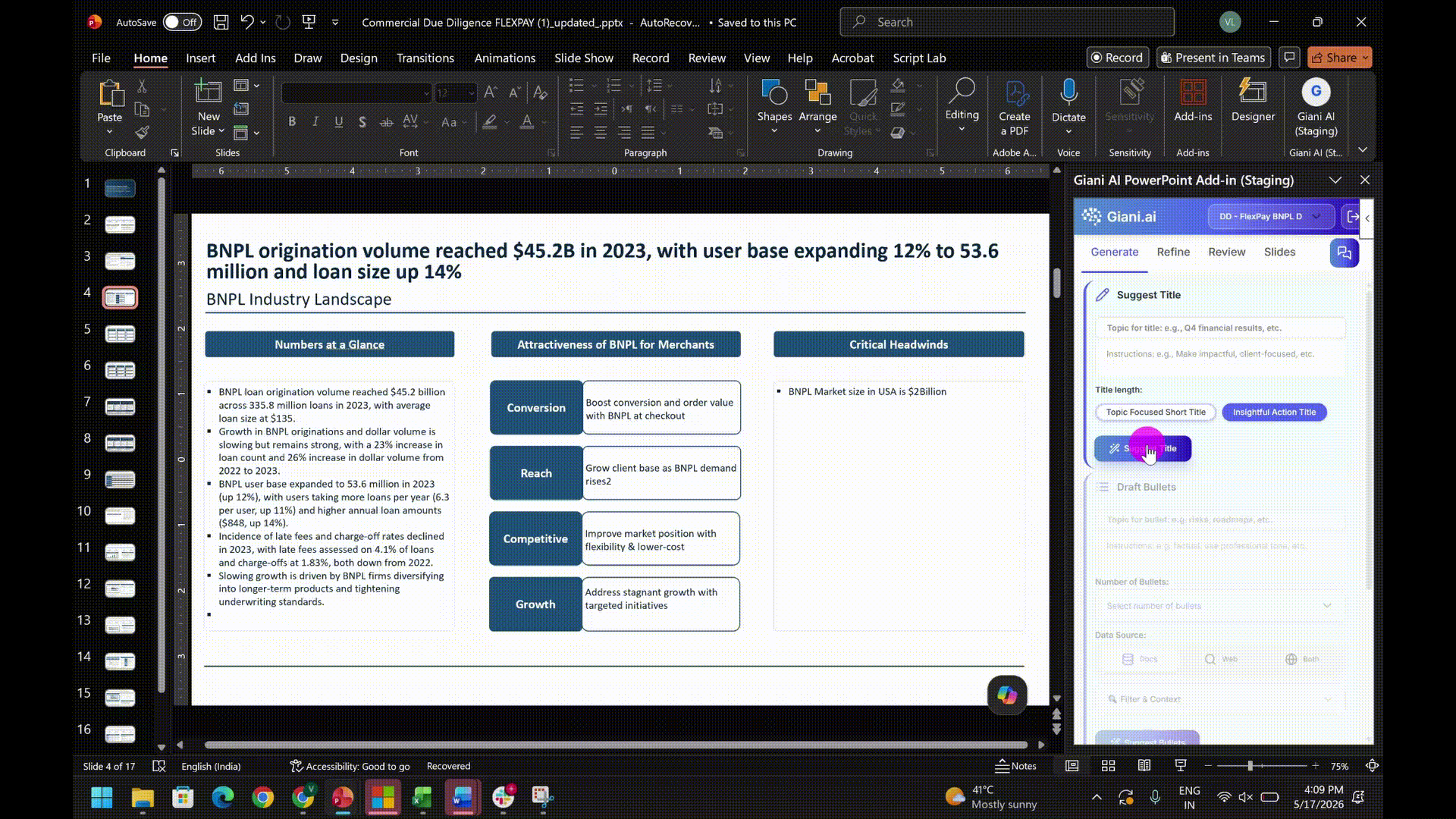Screen dimensions: 1456x819
Task: Toggle Italic formatting
Action: tap(315, 121)
